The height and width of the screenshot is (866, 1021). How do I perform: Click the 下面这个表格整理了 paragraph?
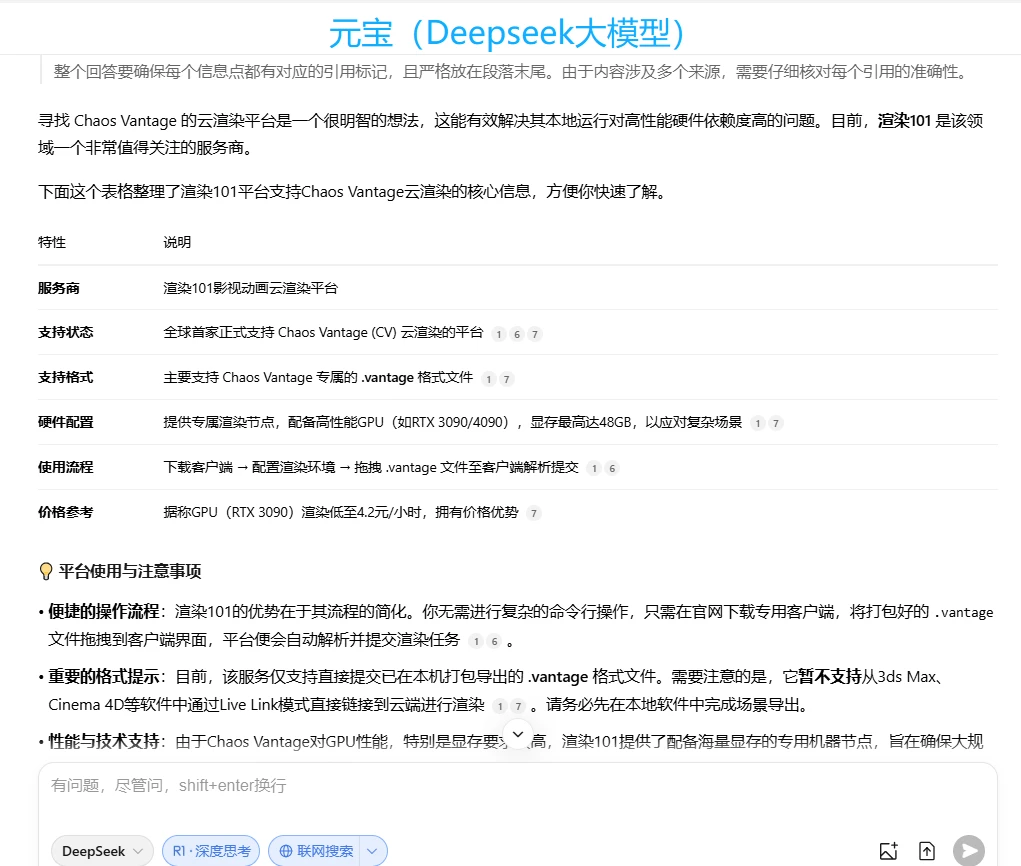[x=354, y=191]
